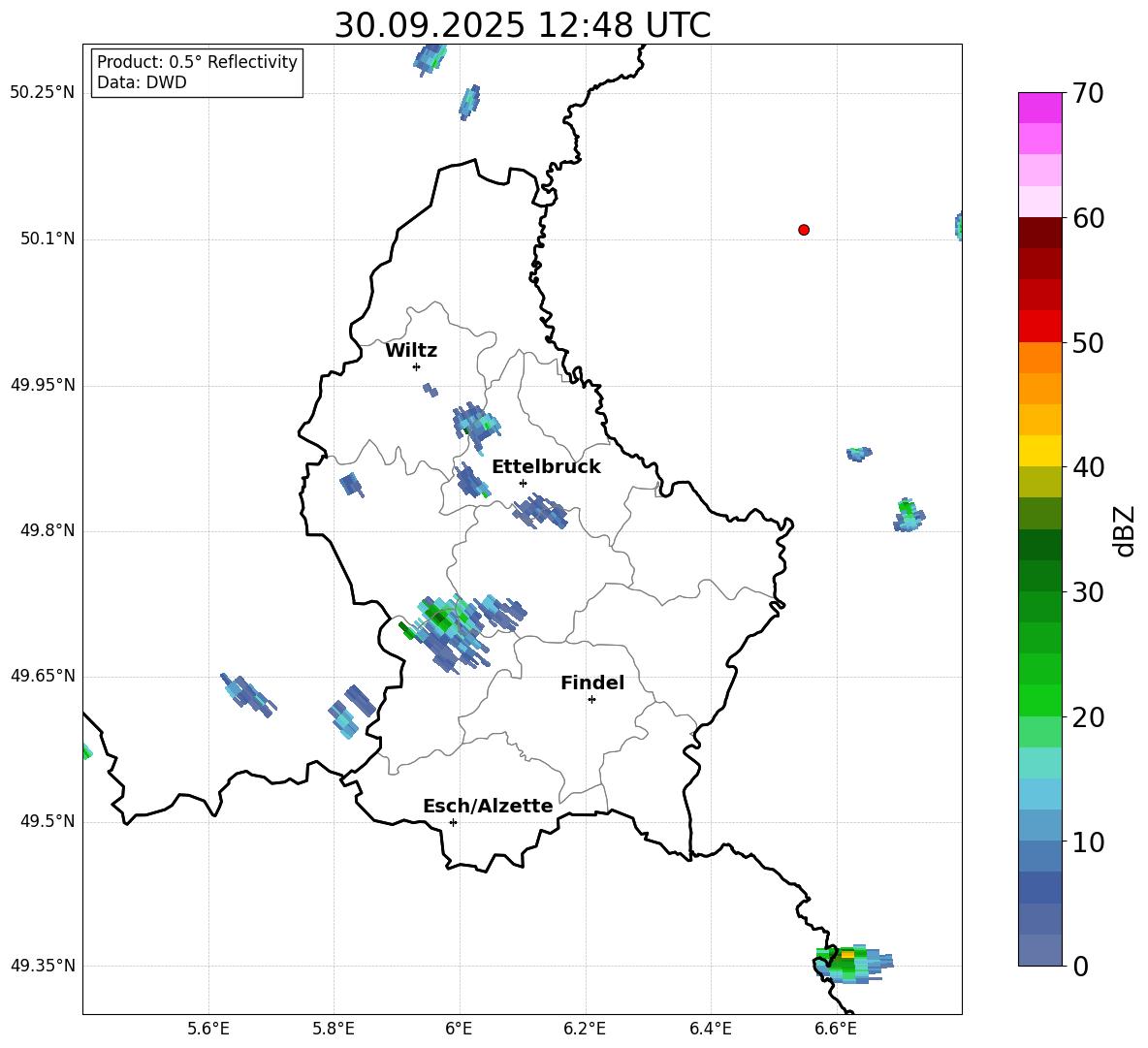Click the 5.8°E longitude tick label

point(334,1029)
